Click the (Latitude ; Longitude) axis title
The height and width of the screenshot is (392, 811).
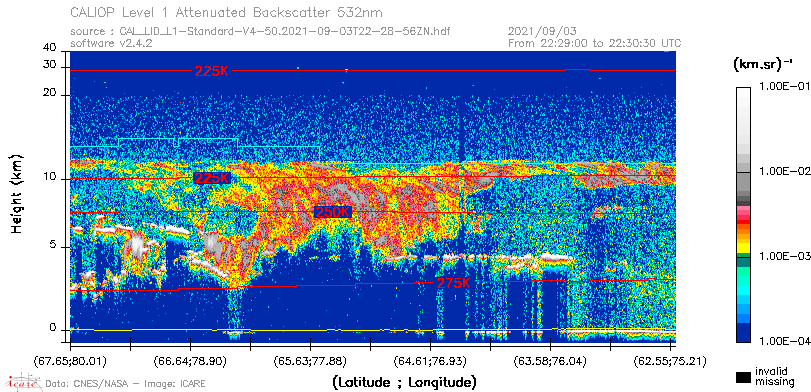[x=403, y=383]
